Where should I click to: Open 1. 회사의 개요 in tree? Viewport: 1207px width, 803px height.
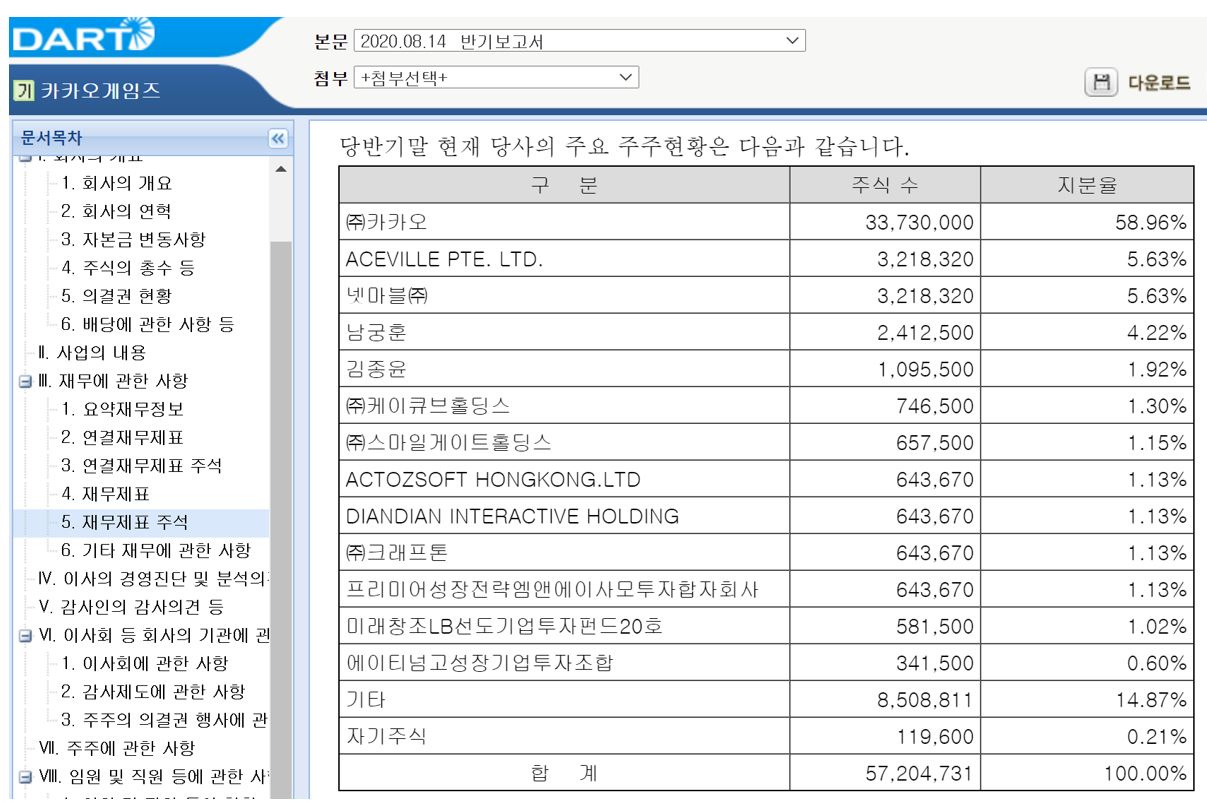coord(116,183)
